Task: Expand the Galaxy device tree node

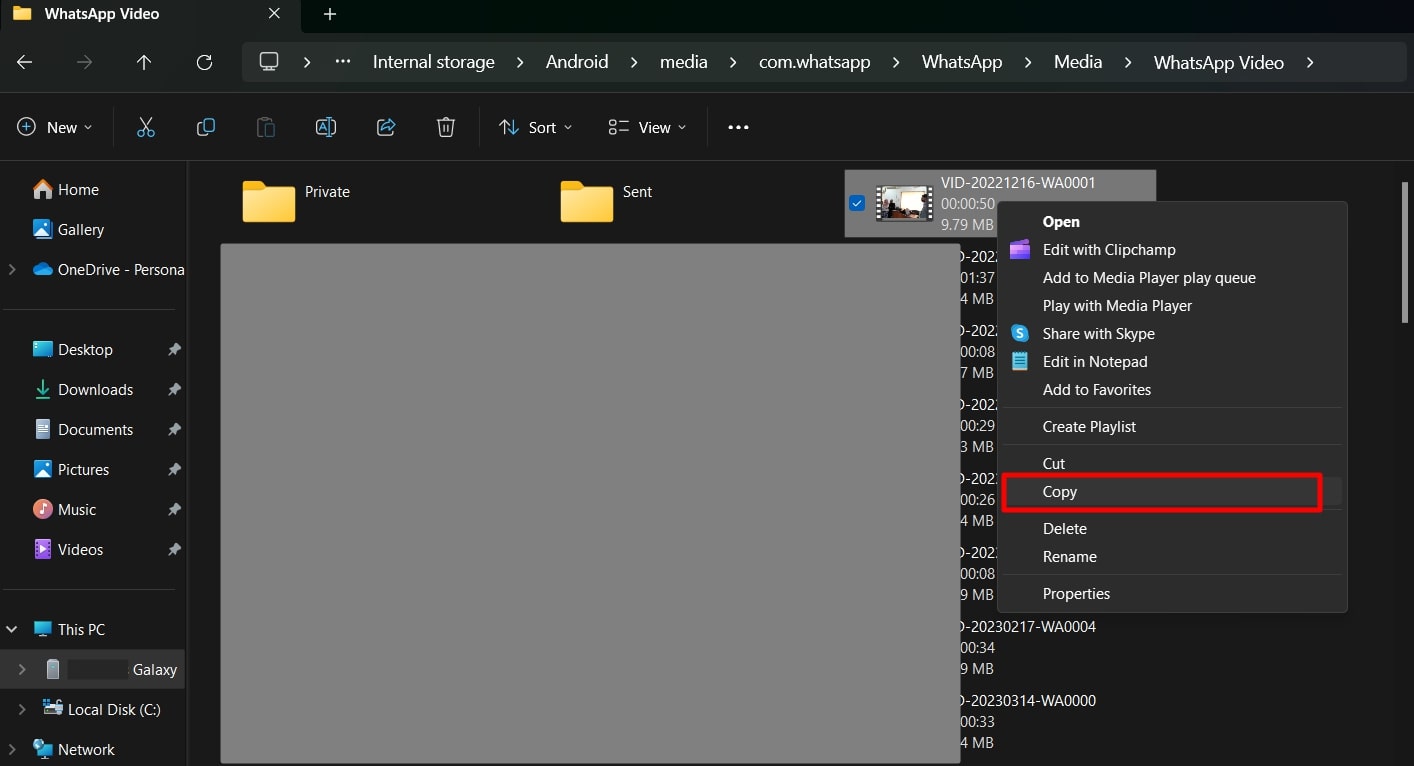Action: 22,669
